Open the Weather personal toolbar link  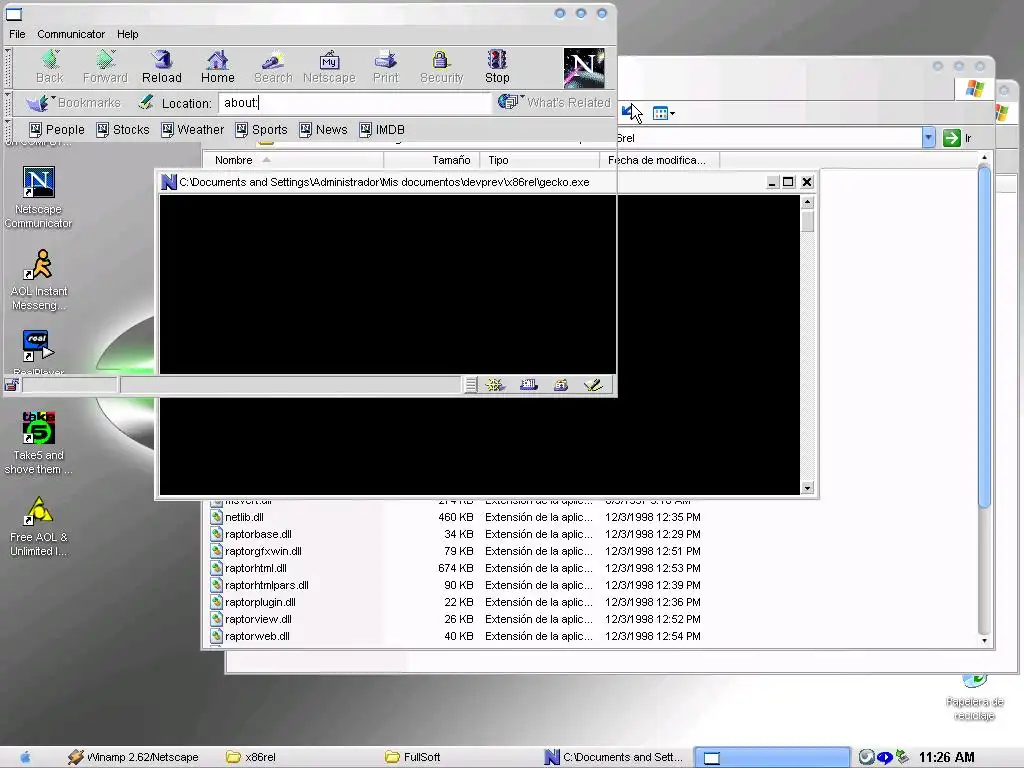(193, 129)
